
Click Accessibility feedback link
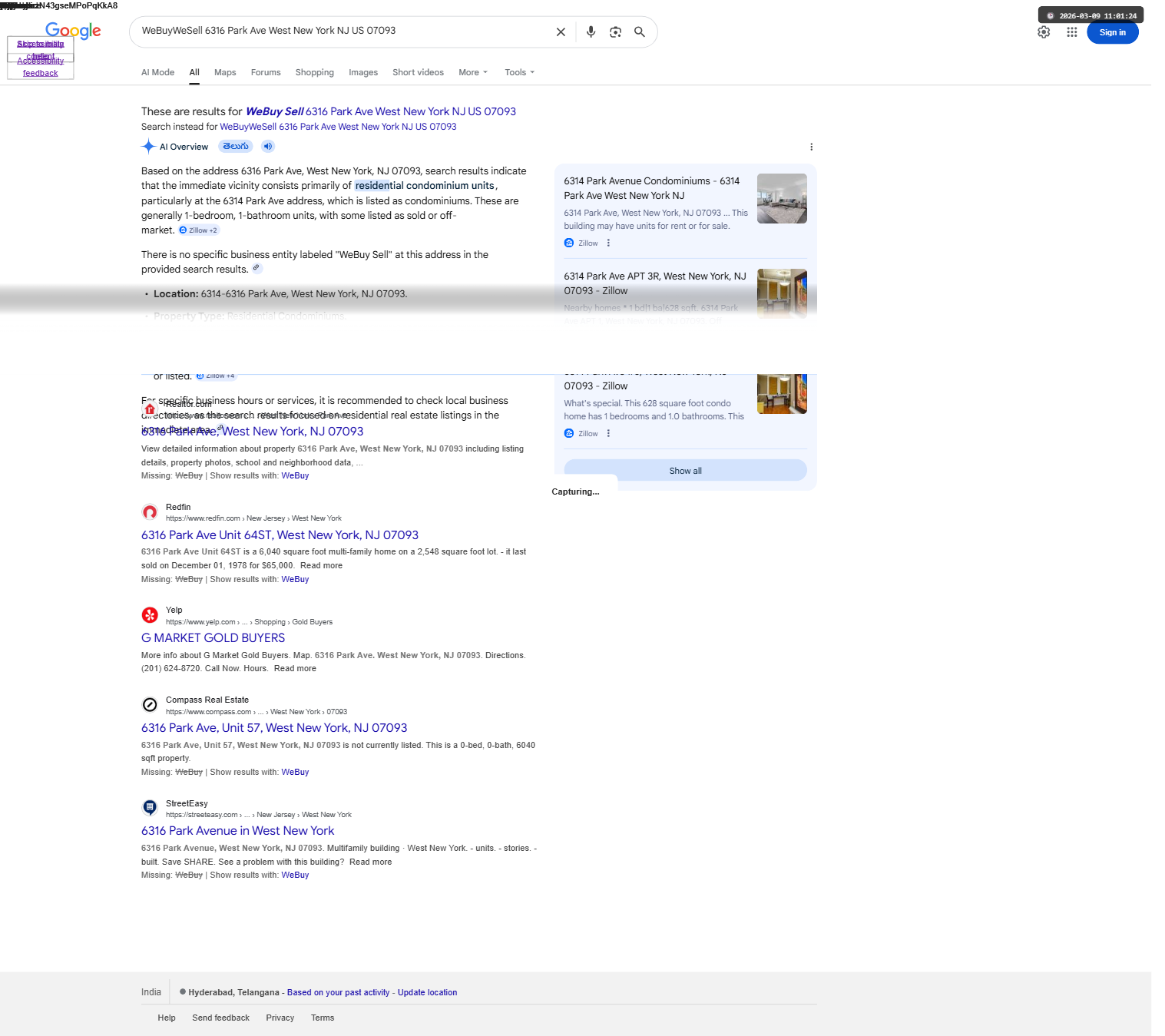point(41,68)
